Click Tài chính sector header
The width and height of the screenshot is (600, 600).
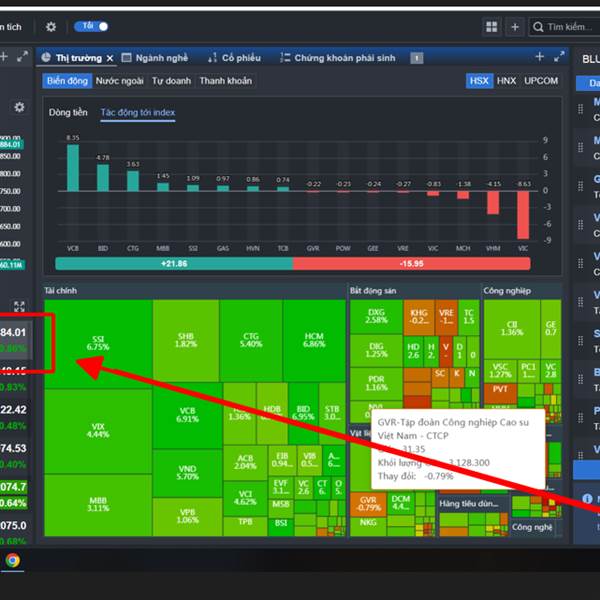[60, 291]
